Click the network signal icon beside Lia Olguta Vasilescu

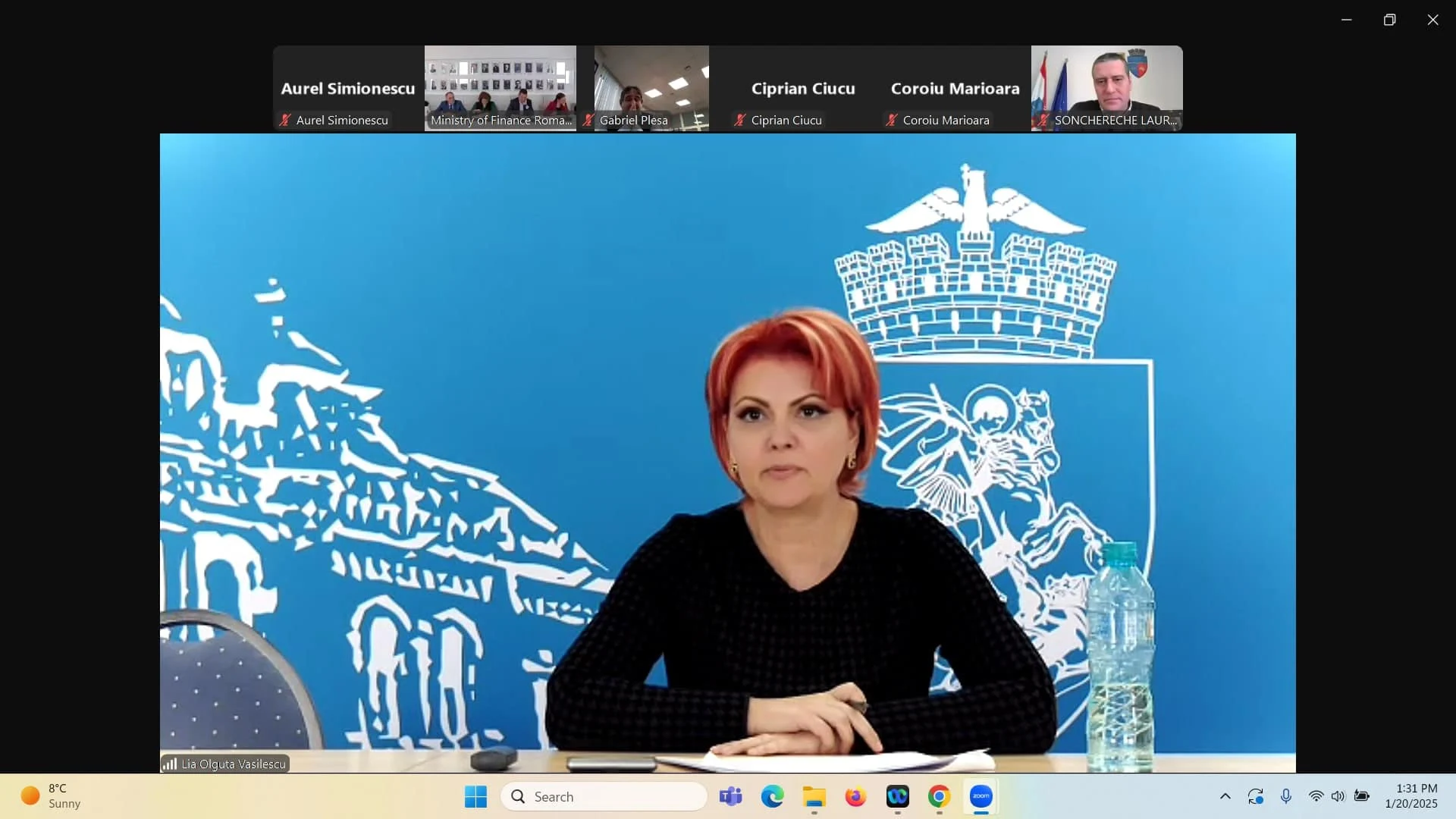[169, 764]
